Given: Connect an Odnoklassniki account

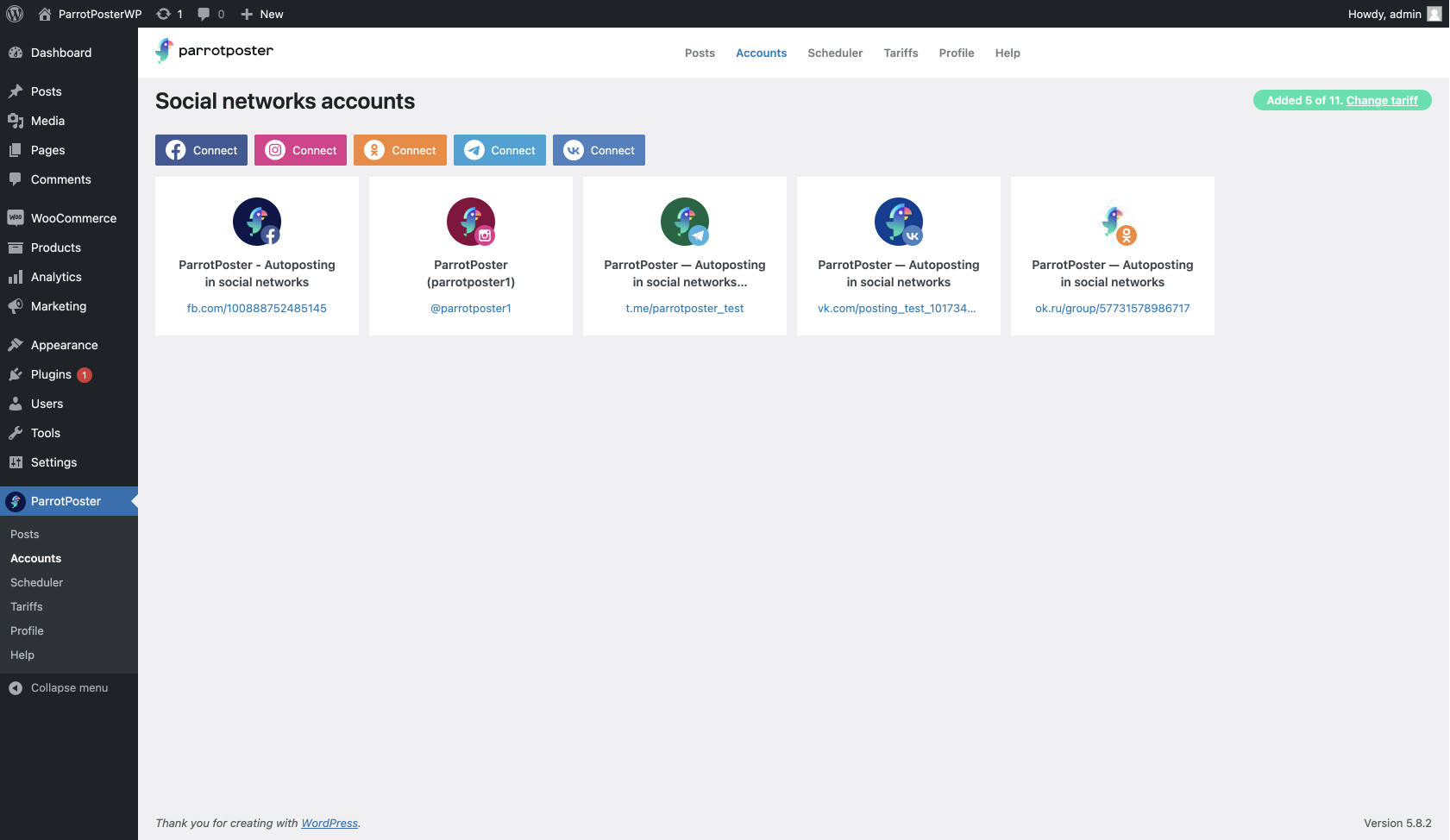Looking at the screenshot, I should 400,150.
